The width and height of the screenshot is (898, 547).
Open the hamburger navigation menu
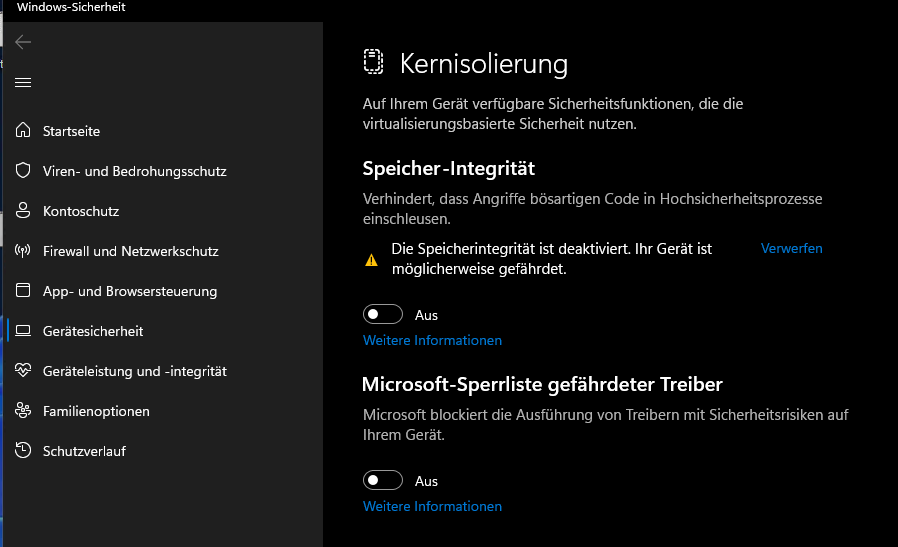[x=23, y=82]
